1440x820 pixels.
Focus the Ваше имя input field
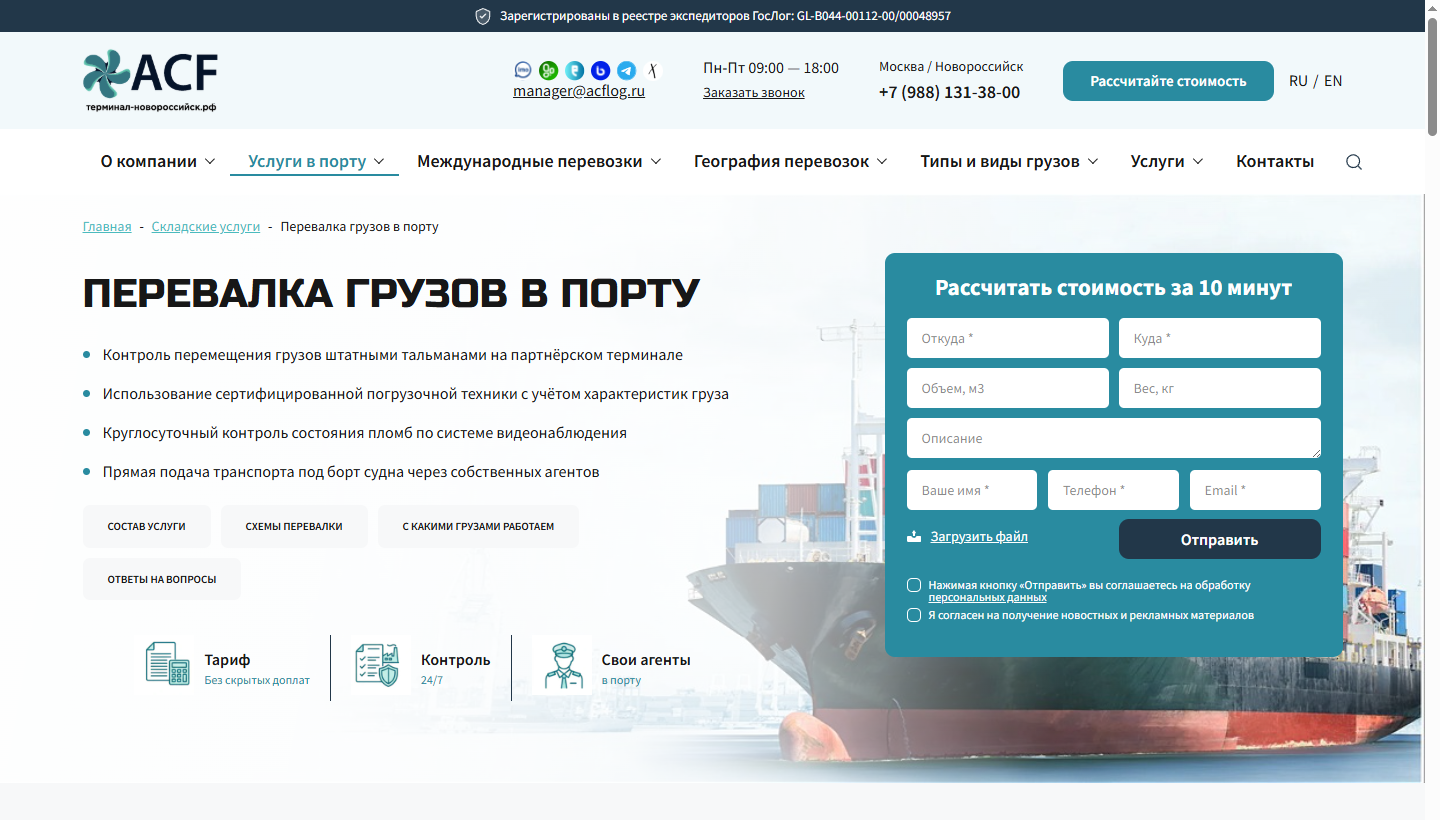(972, 490)
